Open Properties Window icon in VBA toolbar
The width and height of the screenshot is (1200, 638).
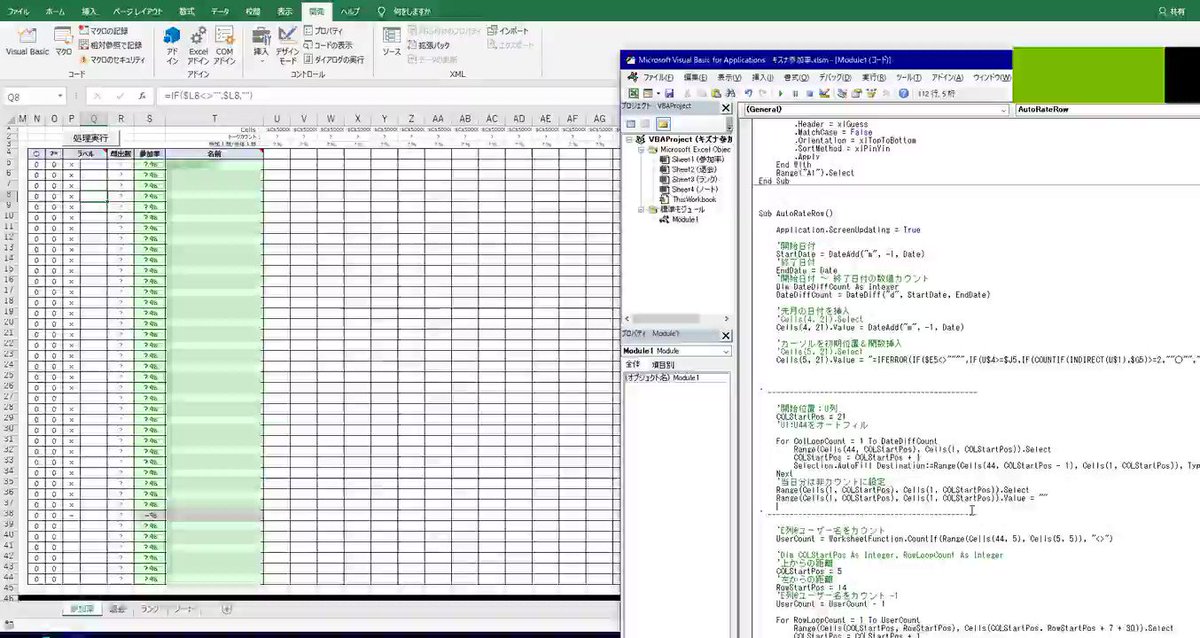click(856, 93)
